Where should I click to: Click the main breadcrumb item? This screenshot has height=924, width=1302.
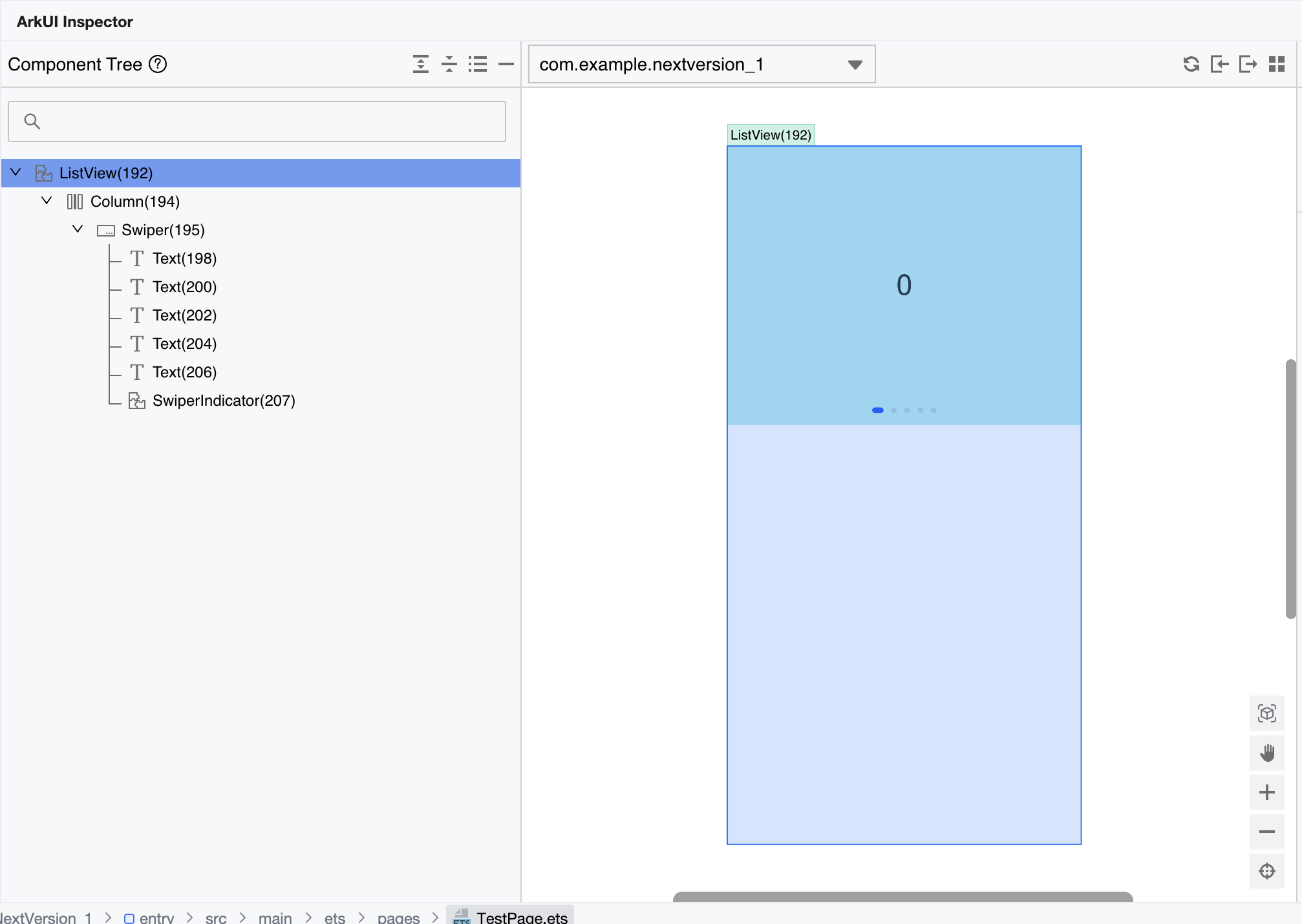coord(275,918)
